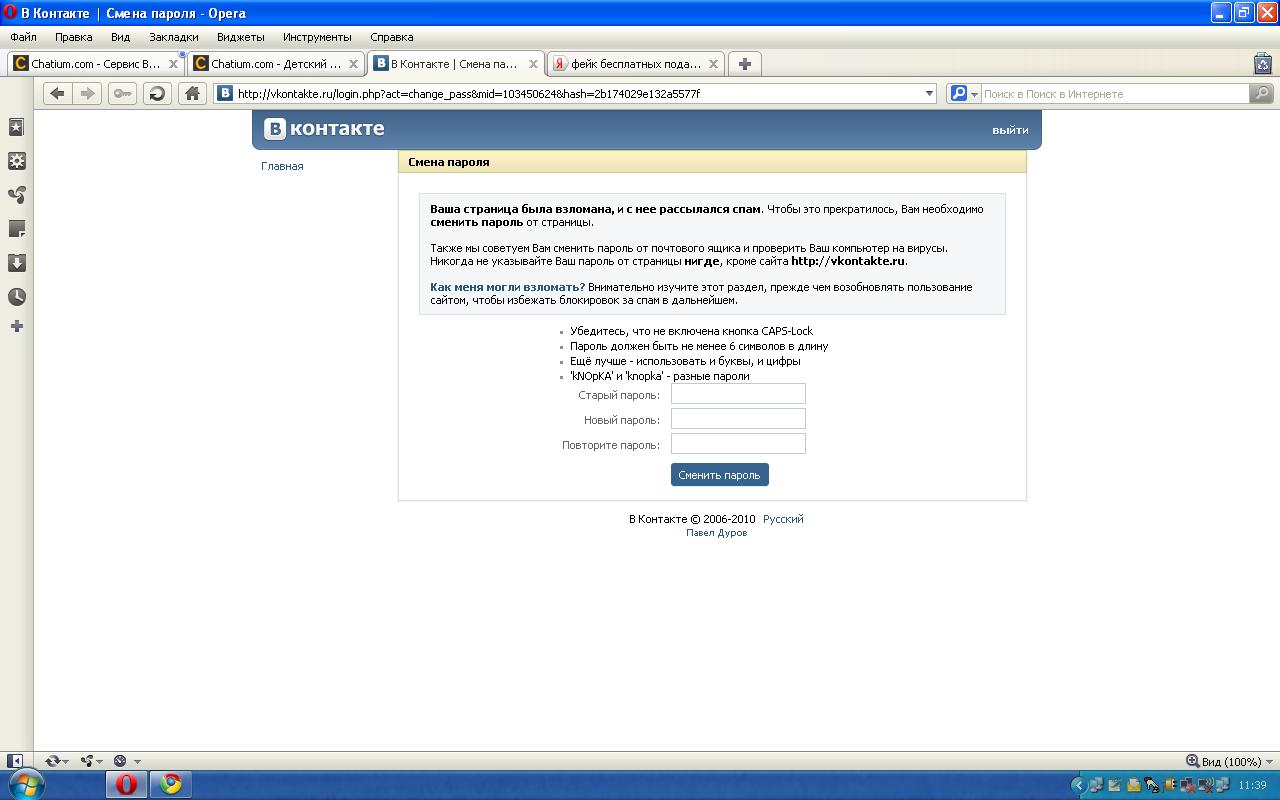This screenshot has height=800, width=1280.
Task: Switch to Chatium.com - Детский tab
Action: pos(276,64)
